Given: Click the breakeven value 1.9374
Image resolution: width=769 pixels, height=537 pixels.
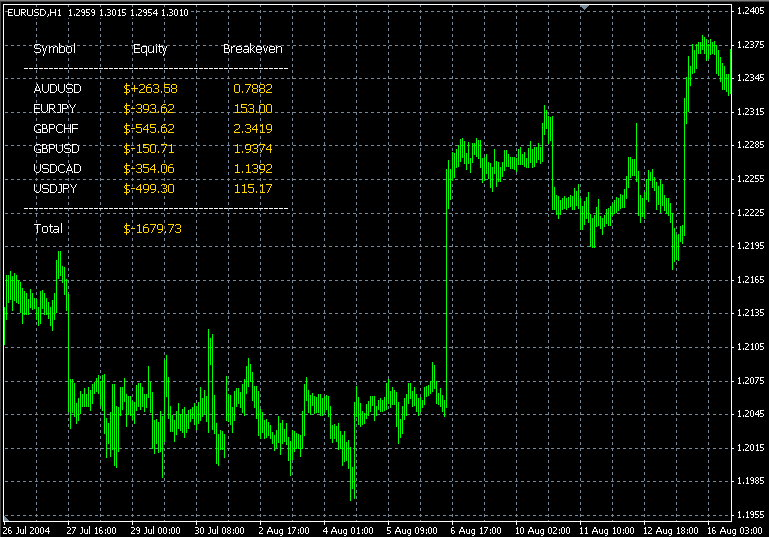Looking at the screenshot, I should 253,149.
